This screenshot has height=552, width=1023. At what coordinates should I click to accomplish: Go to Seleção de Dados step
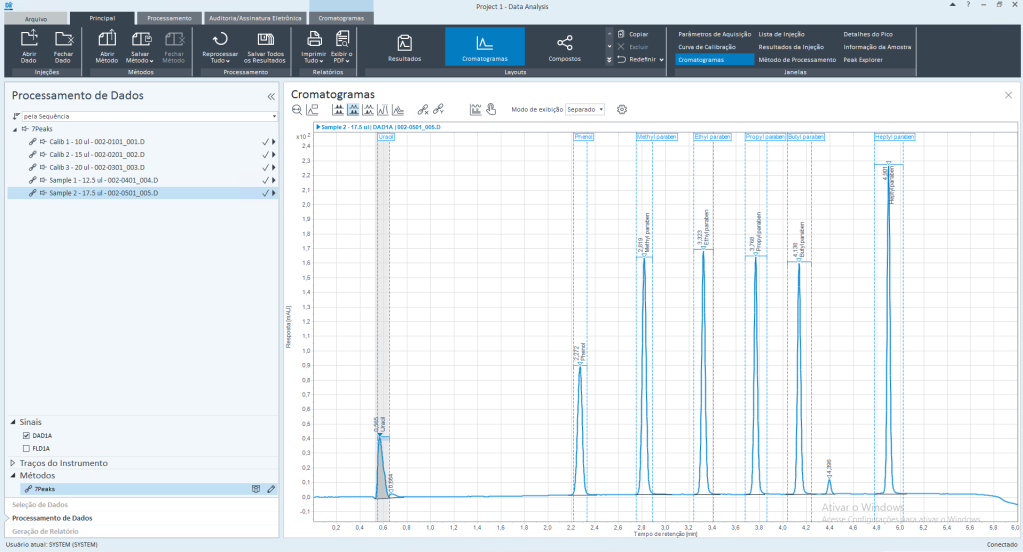[40, 504]
